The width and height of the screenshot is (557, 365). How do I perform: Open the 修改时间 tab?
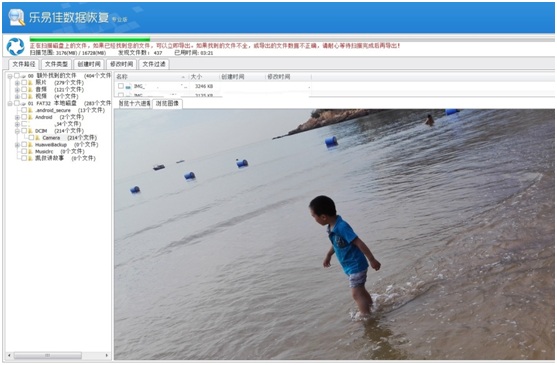pyautogui.click(x=121, y=64)
